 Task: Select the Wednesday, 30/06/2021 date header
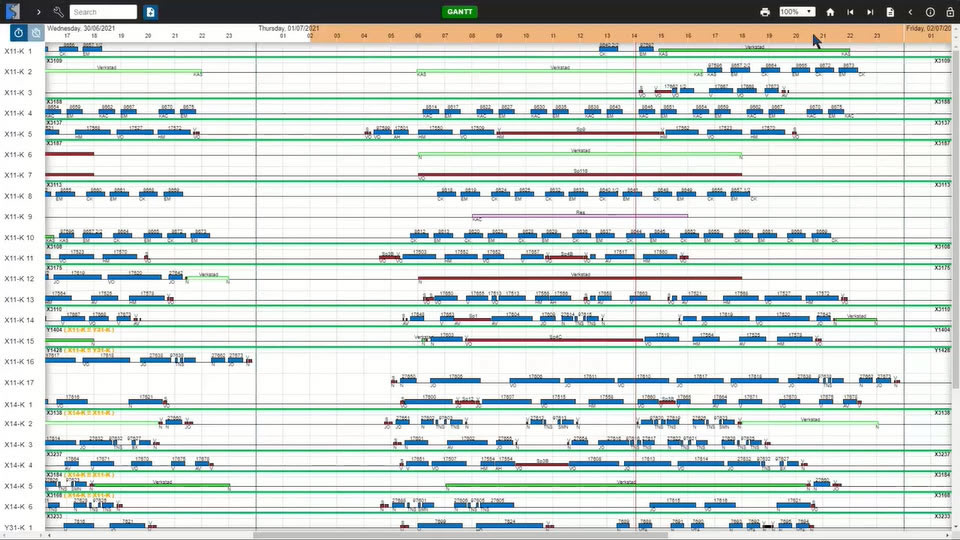click(x=81, y=28)
